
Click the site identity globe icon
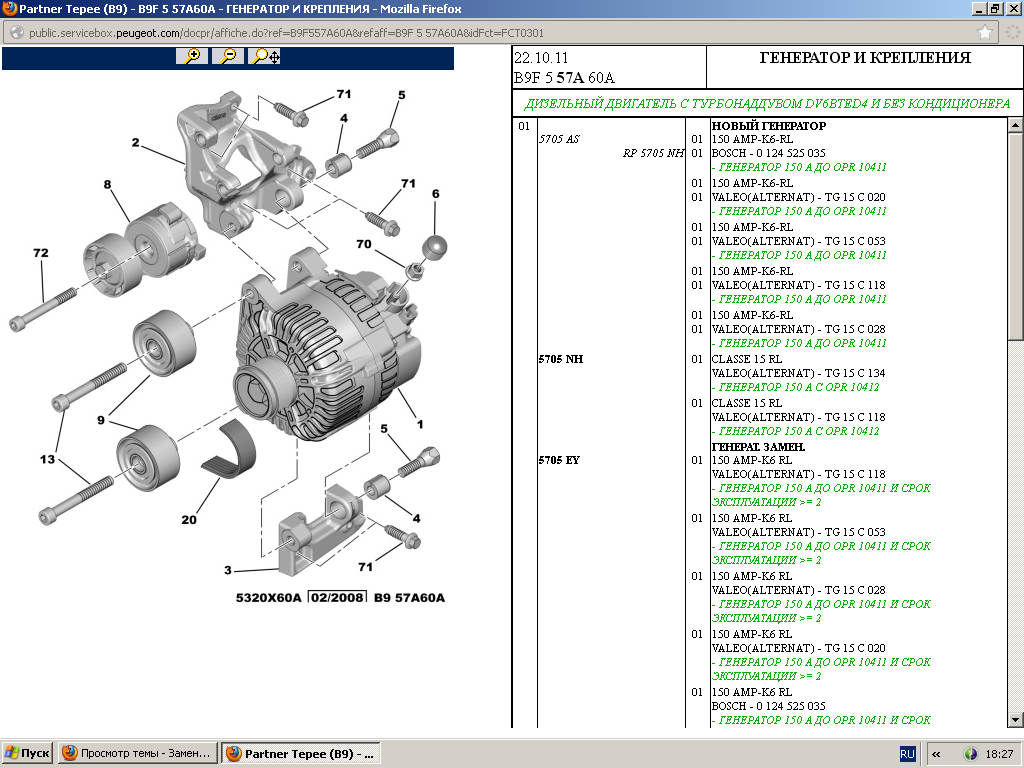pos(16,33)
